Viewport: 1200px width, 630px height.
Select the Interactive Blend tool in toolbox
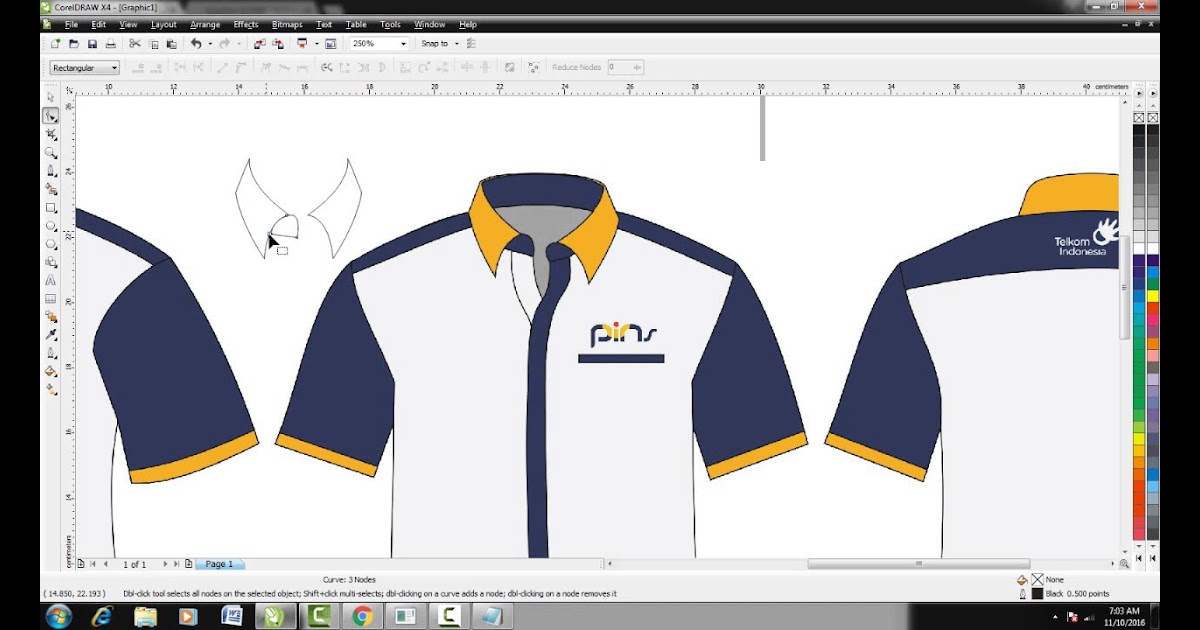[51, 316]
